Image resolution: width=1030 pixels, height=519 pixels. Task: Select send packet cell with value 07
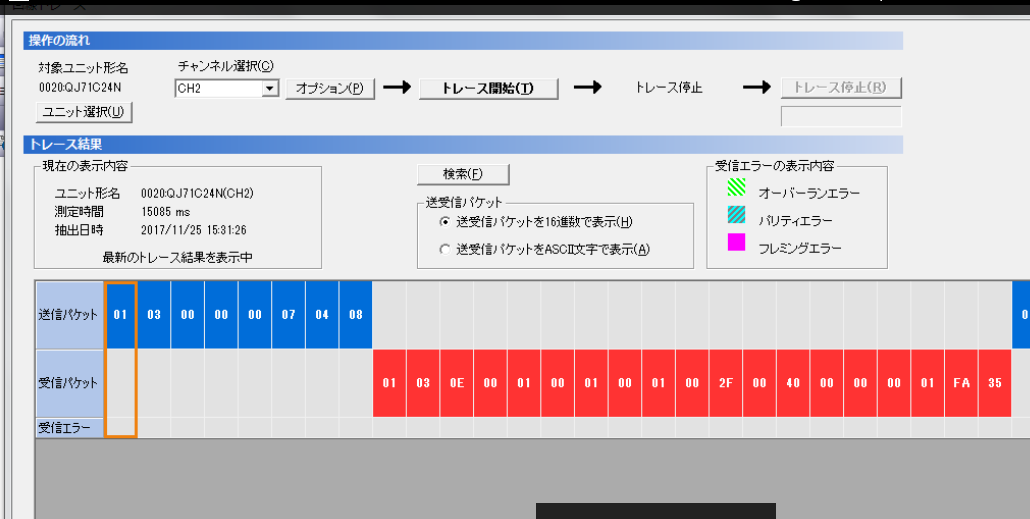coord(289,315)
